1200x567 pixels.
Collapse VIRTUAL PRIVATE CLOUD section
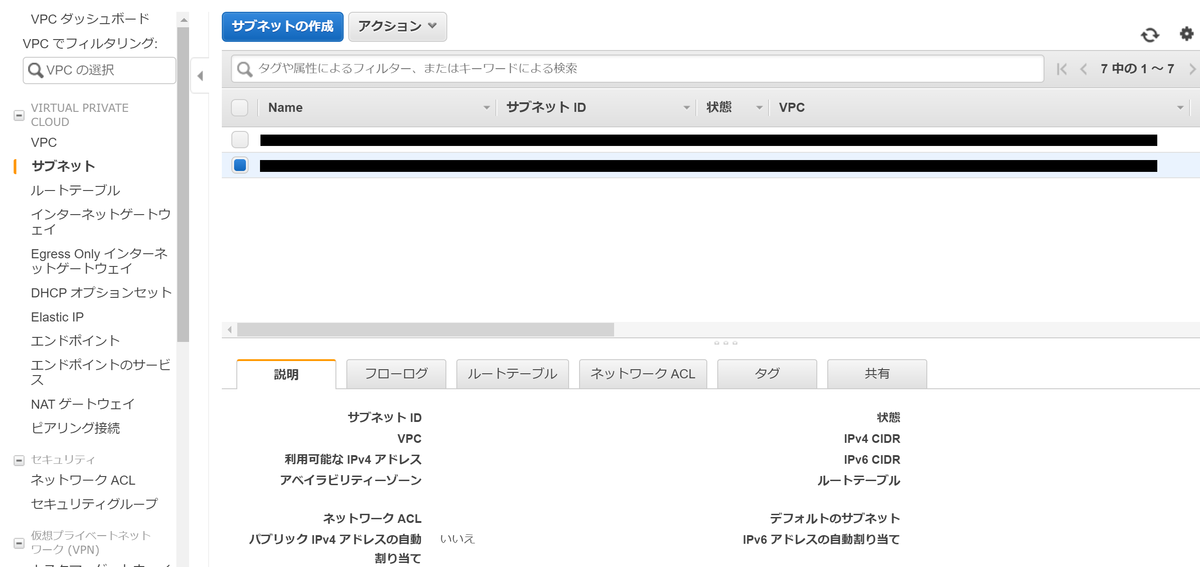pos(18,115)
